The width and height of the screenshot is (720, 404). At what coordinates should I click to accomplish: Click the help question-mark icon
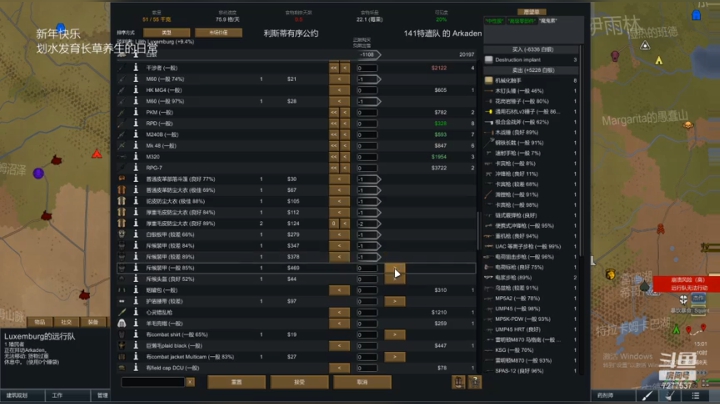(x=475, y=382)
